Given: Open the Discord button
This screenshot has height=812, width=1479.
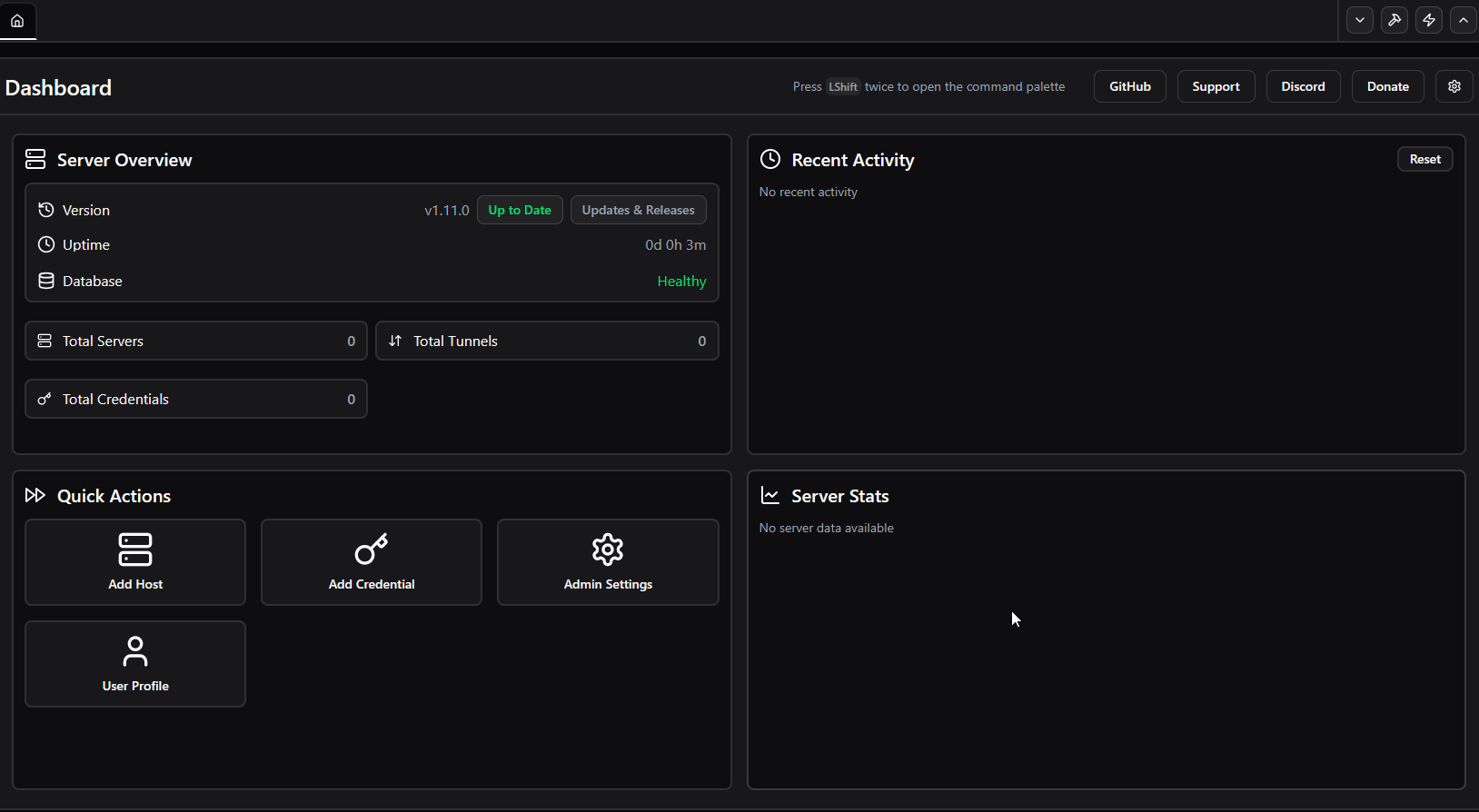Looking at the screenshot, I should (x=1303, y=86).
